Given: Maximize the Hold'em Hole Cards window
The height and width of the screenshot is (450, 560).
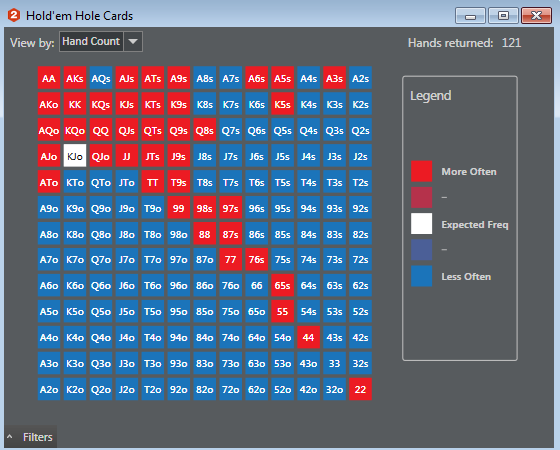Looking at the screenshot, I should pos(503,16).
